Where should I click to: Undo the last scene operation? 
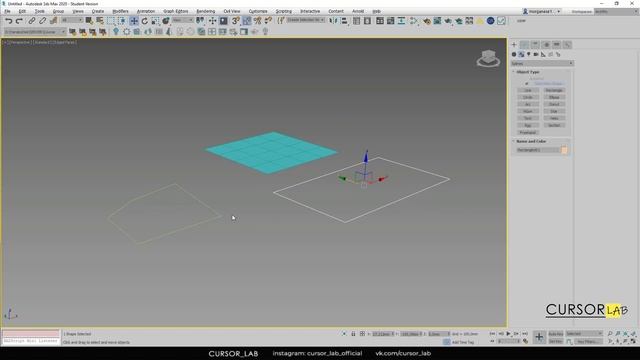click(x=8, y=20)
